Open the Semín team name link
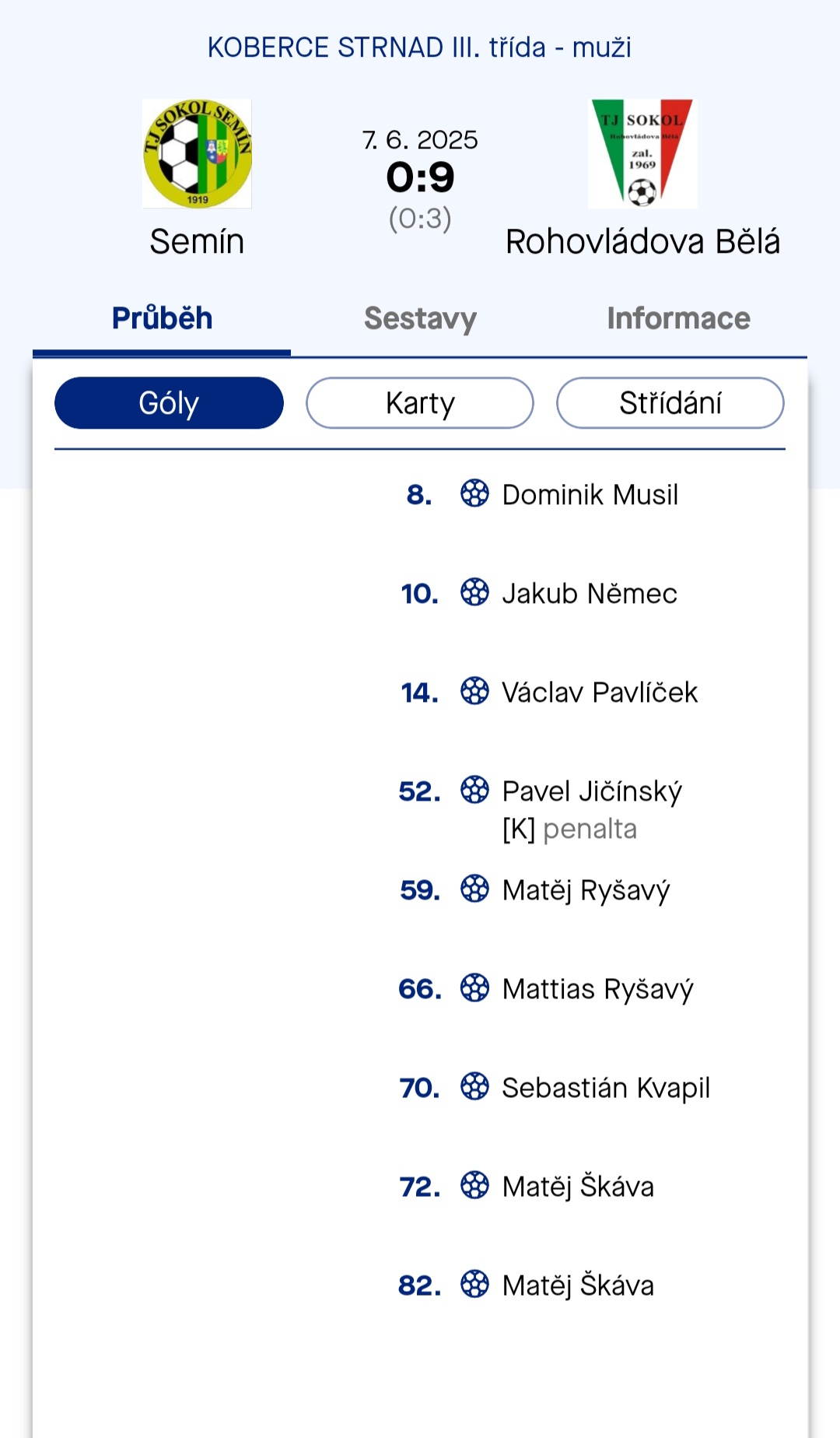Viewport: 840px width, 1438px height. (x=197, y=241)
